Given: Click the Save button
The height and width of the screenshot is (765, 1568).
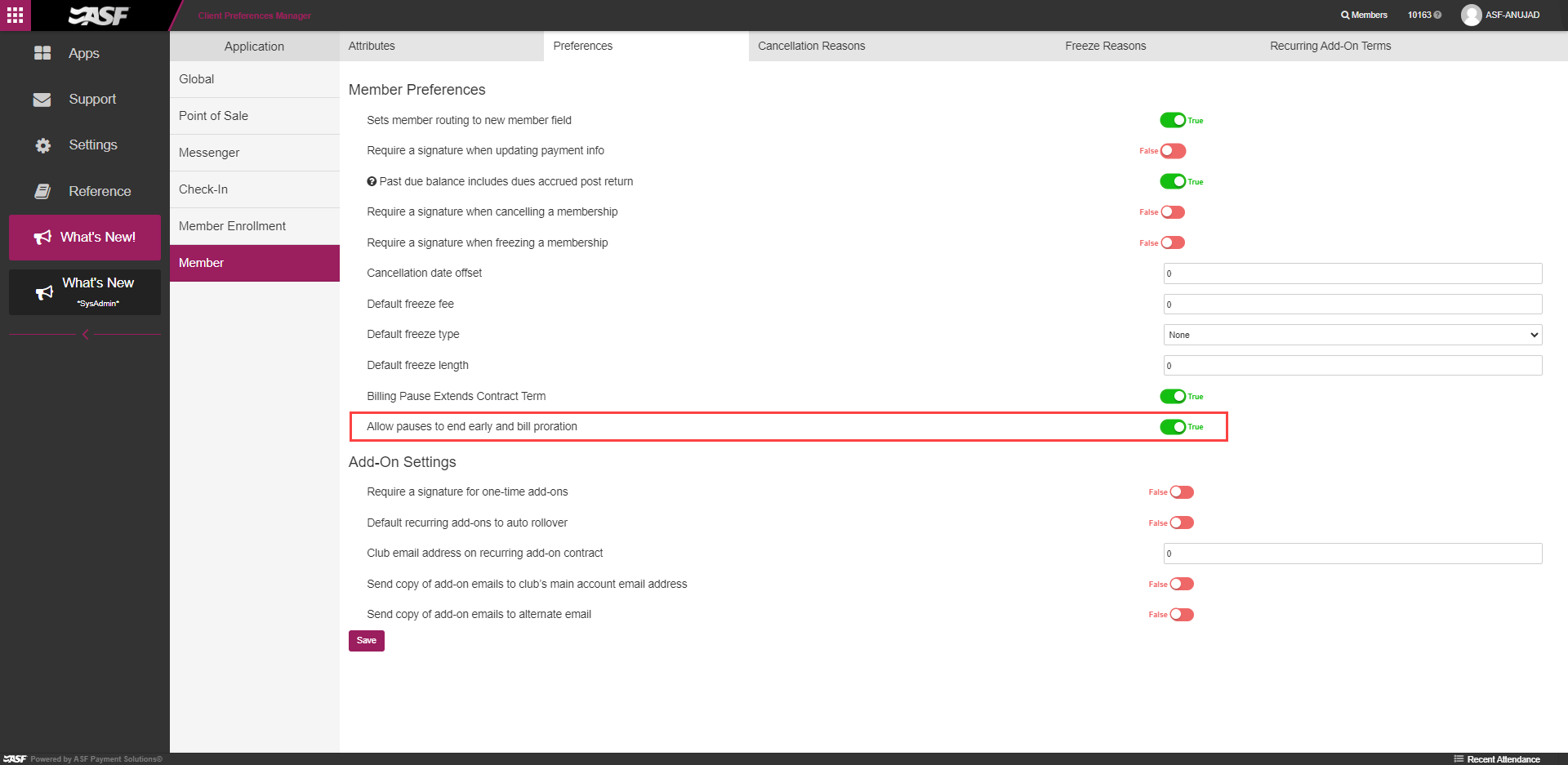Looking at the screenshot, I should point(366,641).
